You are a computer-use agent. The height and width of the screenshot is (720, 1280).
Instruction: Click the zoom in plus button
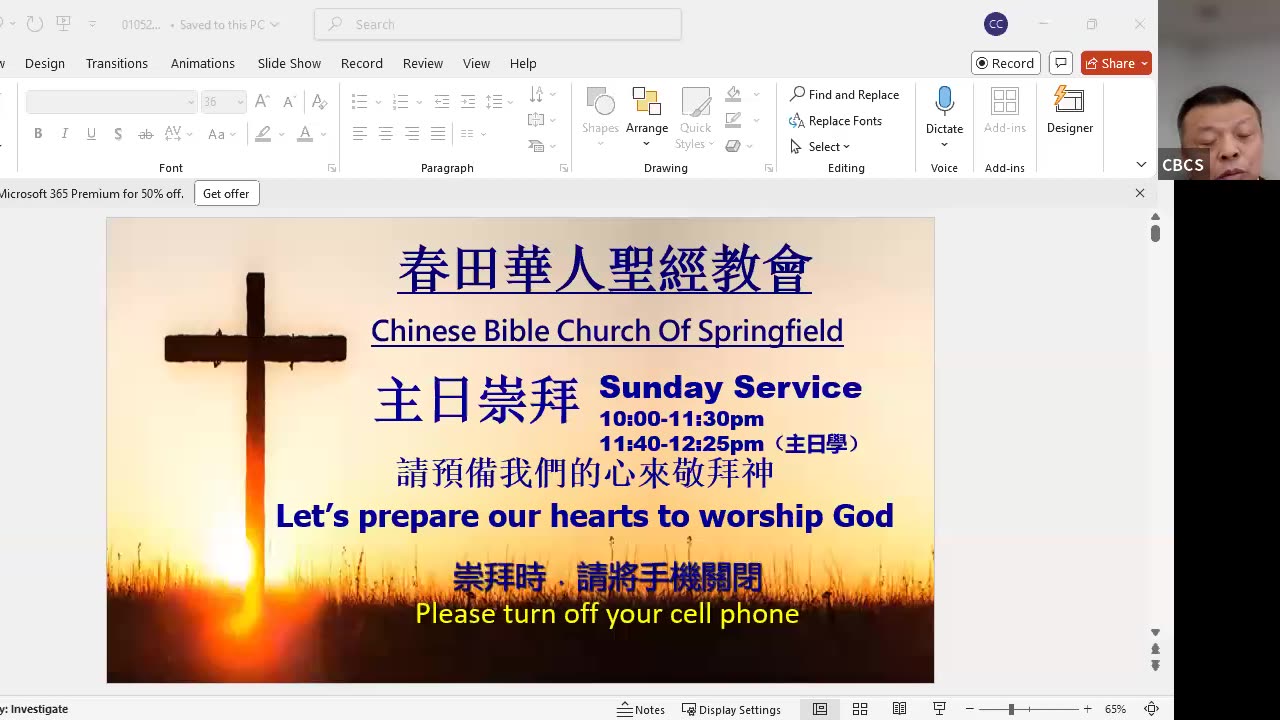tap(1087, 709)
